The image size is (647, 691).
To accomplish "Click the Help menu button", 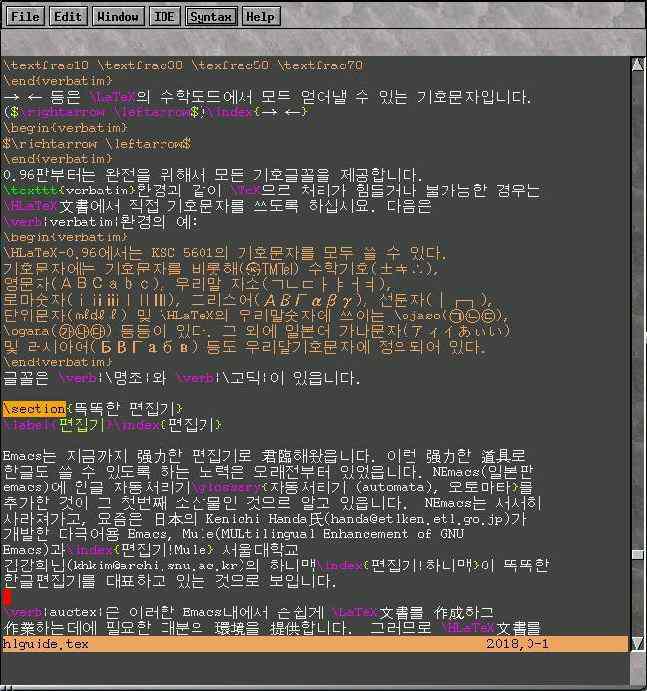I will (260, 17).
